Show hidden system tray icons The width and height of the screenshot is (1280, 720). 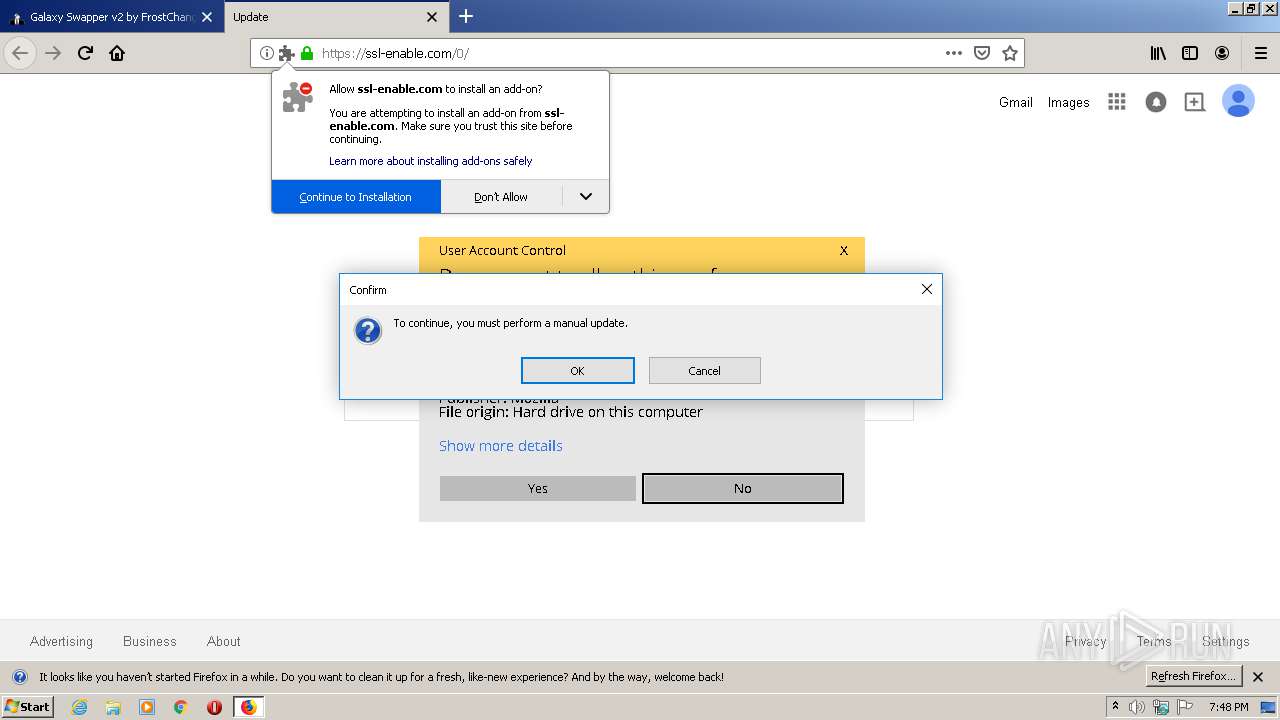click(x=1115, y=706)
